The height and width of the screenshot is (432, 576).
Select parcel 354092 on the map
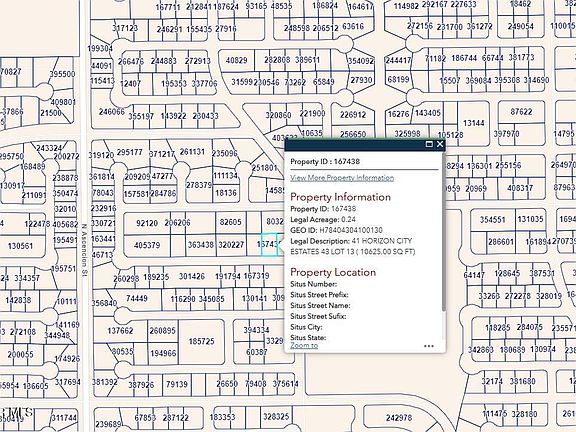tap(361, 61)
